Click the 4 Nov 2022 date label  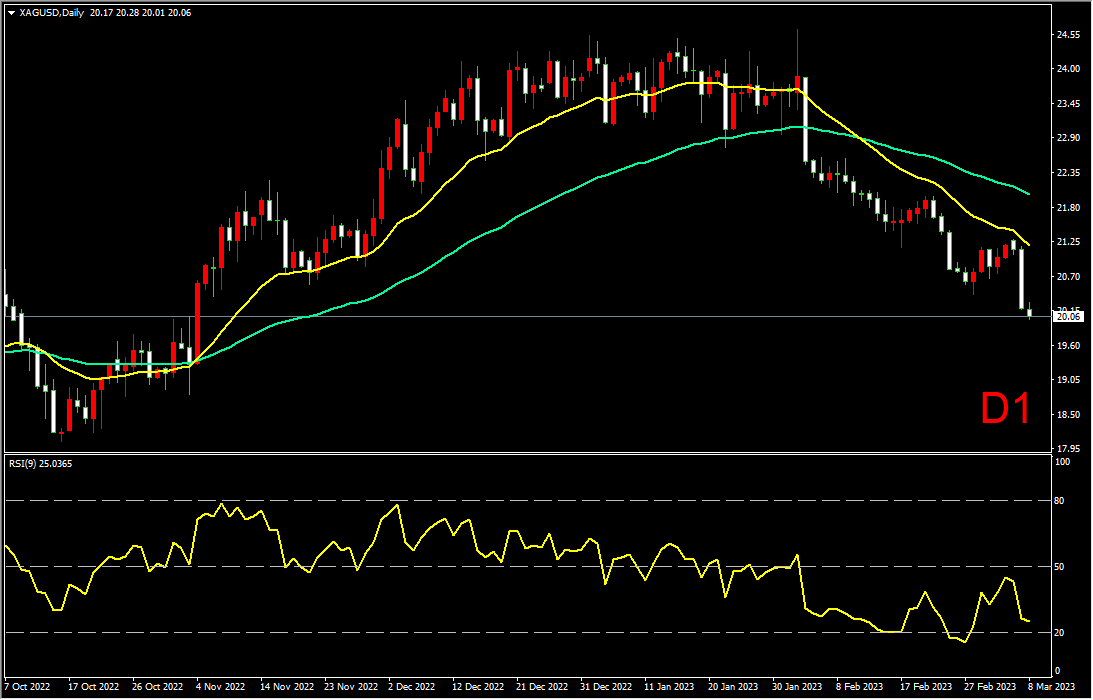pos(220,686)
